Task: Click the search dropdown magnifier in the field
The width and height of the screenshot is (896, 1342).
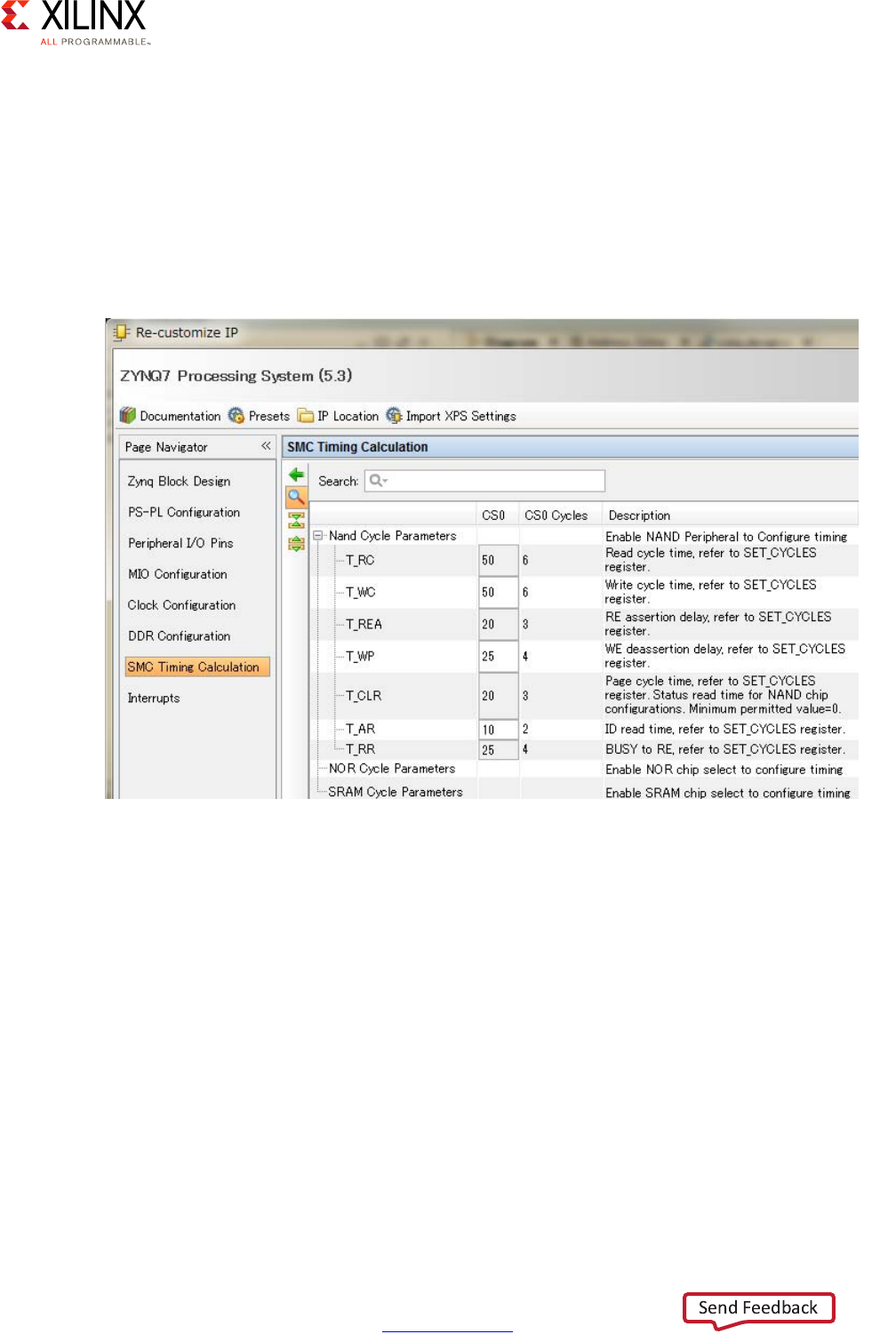Action: click(379, 481)
